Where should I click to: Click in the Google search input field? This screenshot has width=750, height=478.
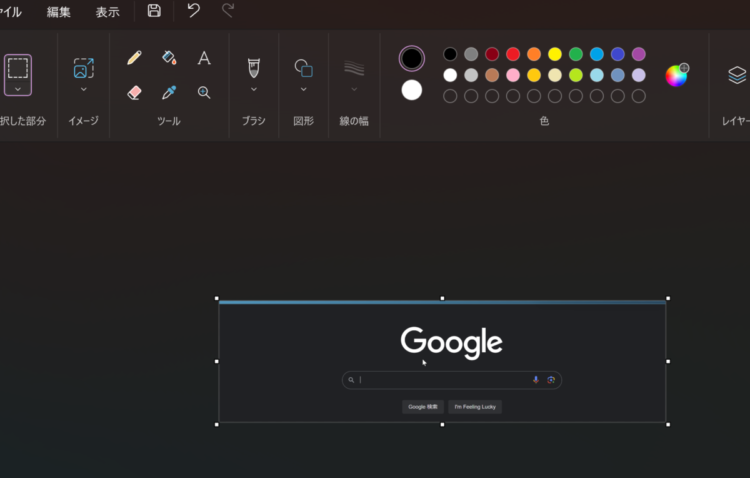[x=452, y=380]
